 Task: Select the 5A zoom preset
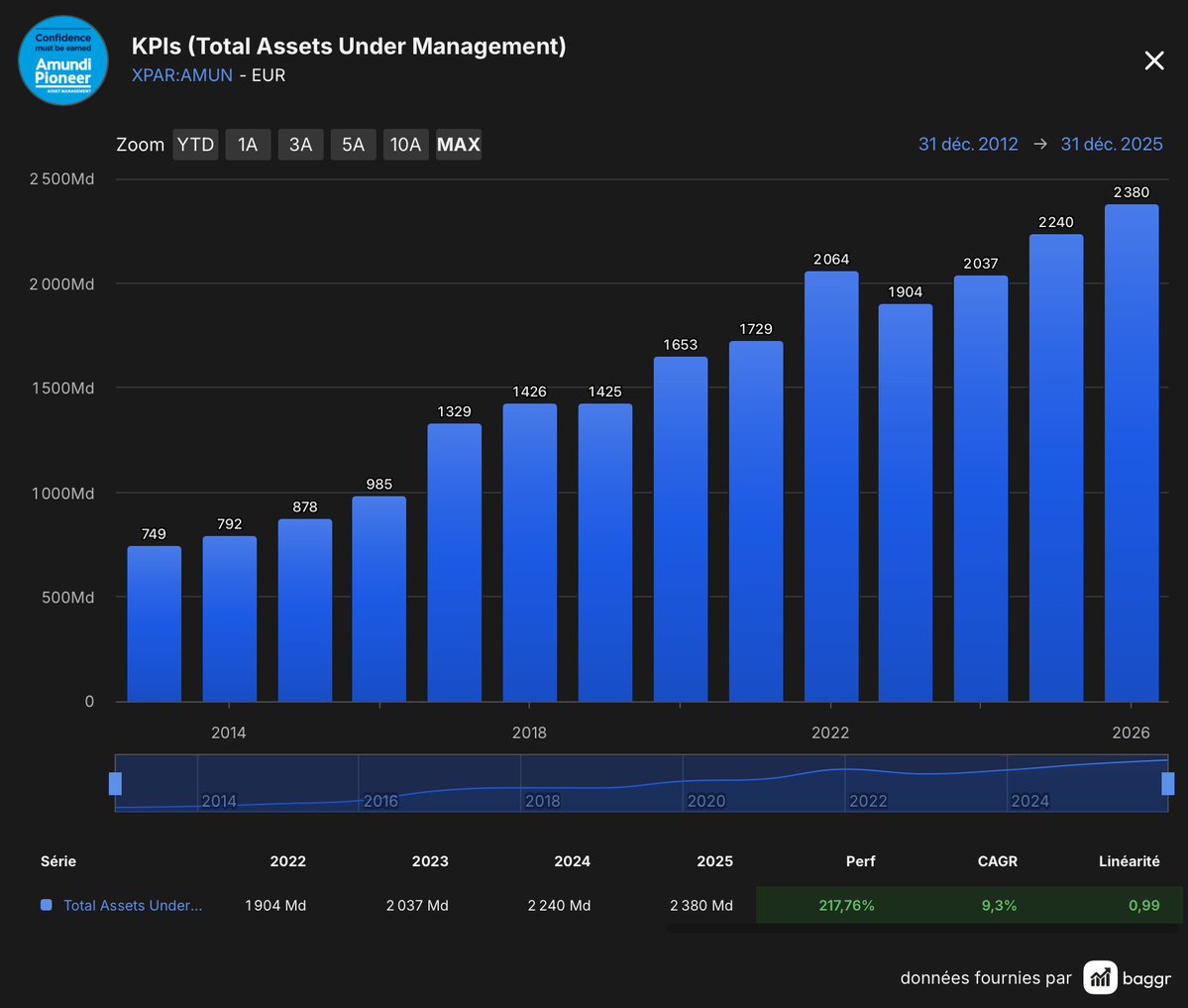tap(353, 144)
